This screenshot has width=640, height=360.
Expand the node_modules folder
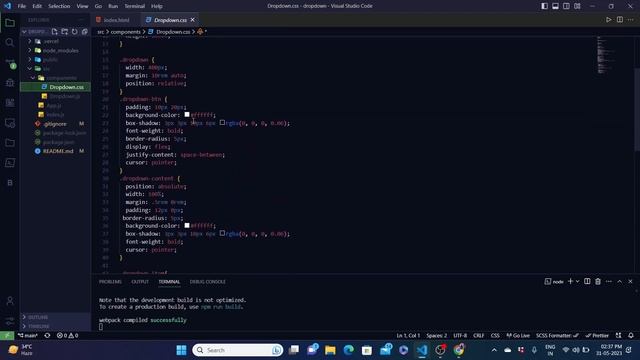click(x=30, y=50)
